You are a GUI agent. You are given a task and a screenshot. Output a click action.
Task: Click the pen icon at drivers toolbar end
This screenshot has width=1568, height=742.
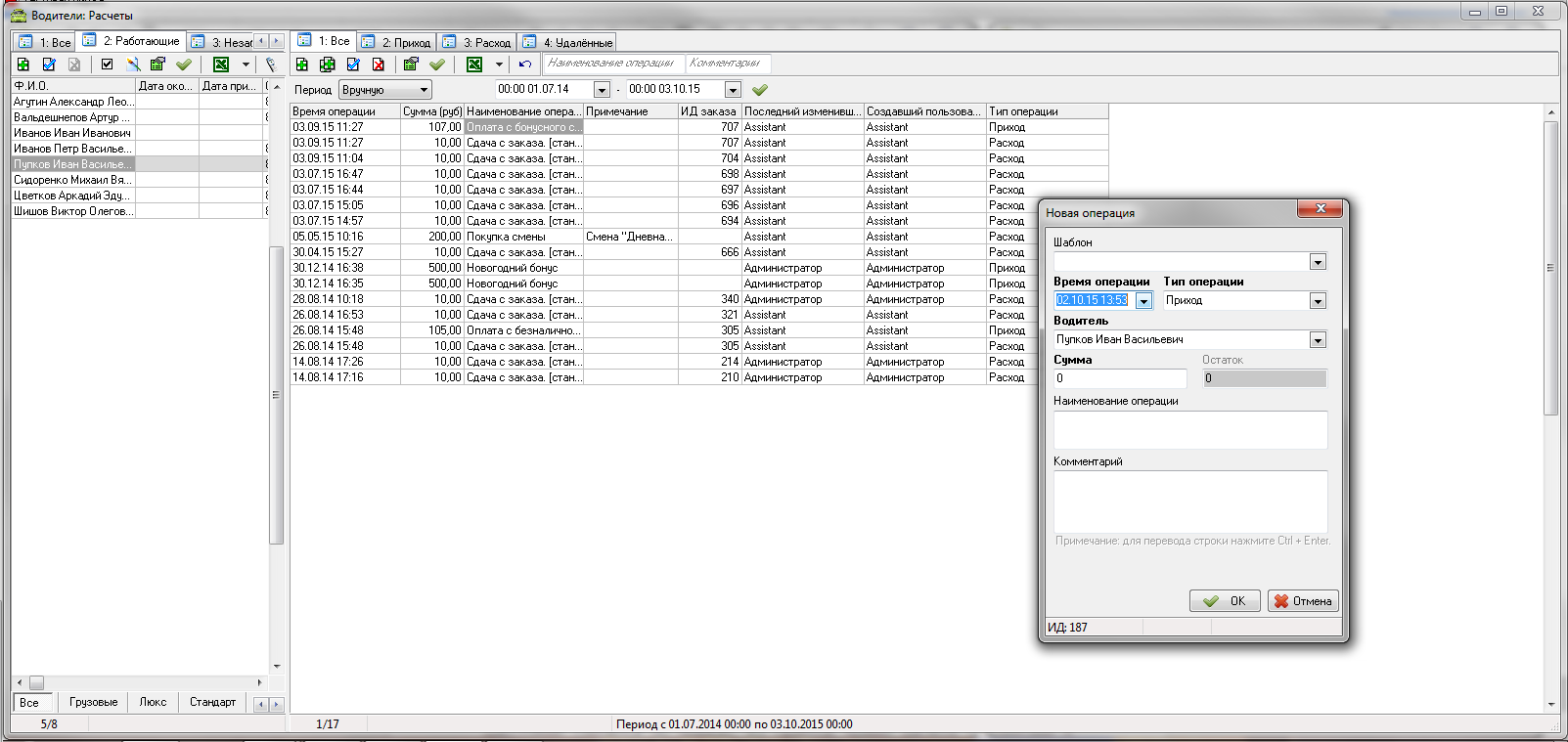(271, 65)
